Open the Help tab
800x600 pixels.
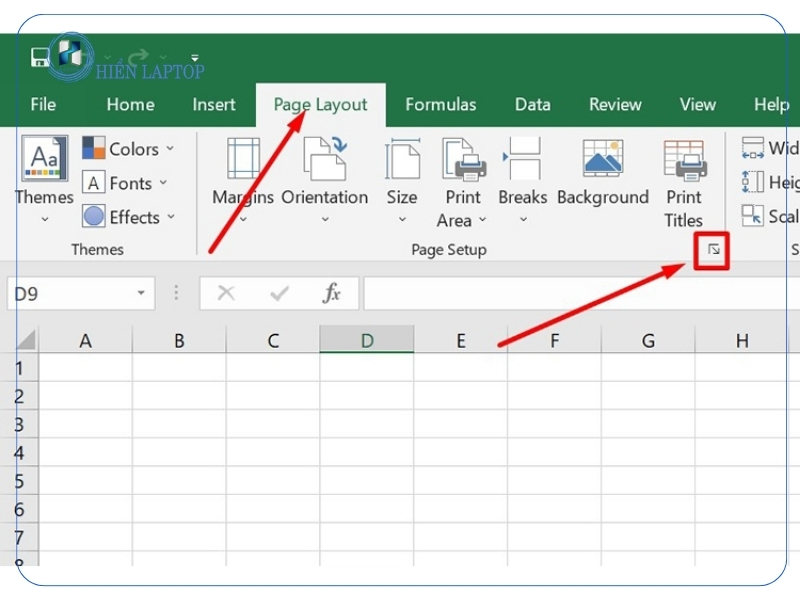point(771,105)
